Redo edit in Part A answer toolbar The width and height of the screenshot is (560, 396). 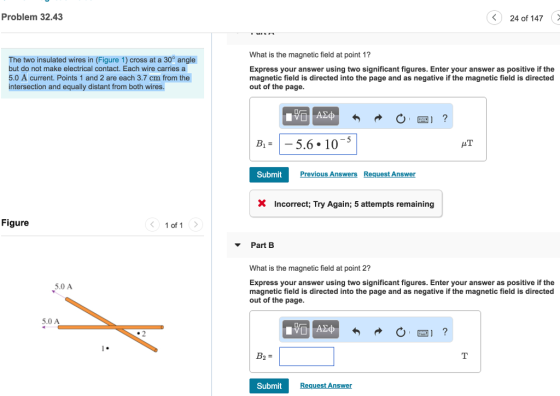pyautogui.click(x=378, y=118)
